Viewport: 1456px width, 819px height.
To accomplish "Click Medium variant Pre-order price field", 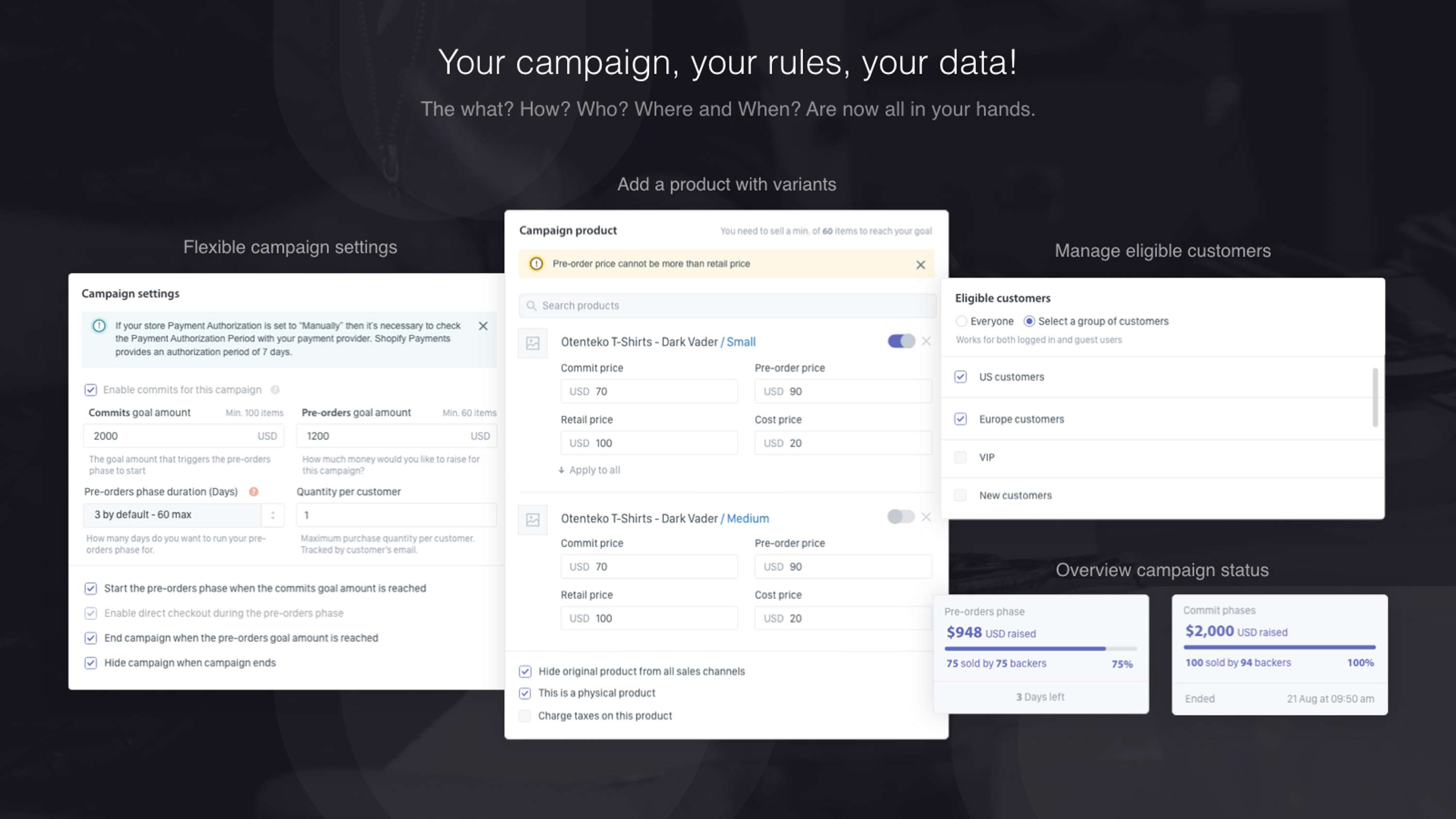I will 843,566.
